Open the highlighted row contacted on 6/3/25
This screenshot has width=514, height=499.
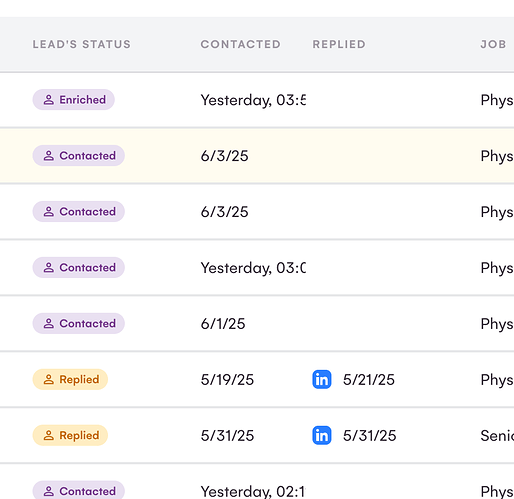pyautogui.click(x=257, y=156)
